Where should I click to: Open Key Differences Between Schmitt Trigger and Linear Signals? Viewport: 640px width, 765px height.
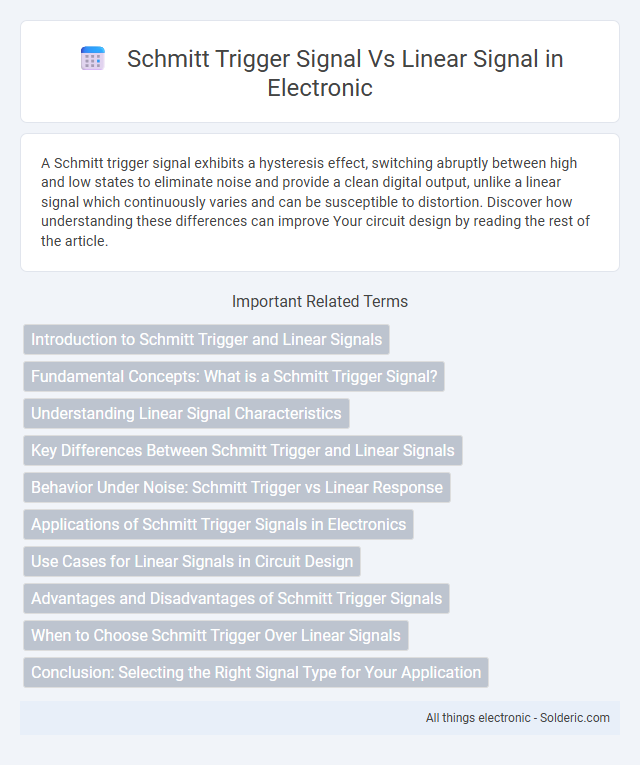pyautogui.click(x=243, y=450)
